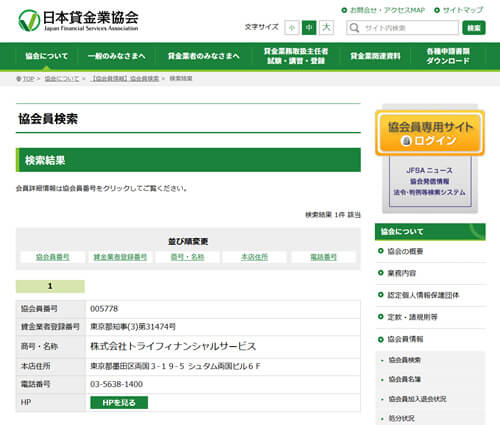
Task: Open the サイトマップ link
Action: 459,10
